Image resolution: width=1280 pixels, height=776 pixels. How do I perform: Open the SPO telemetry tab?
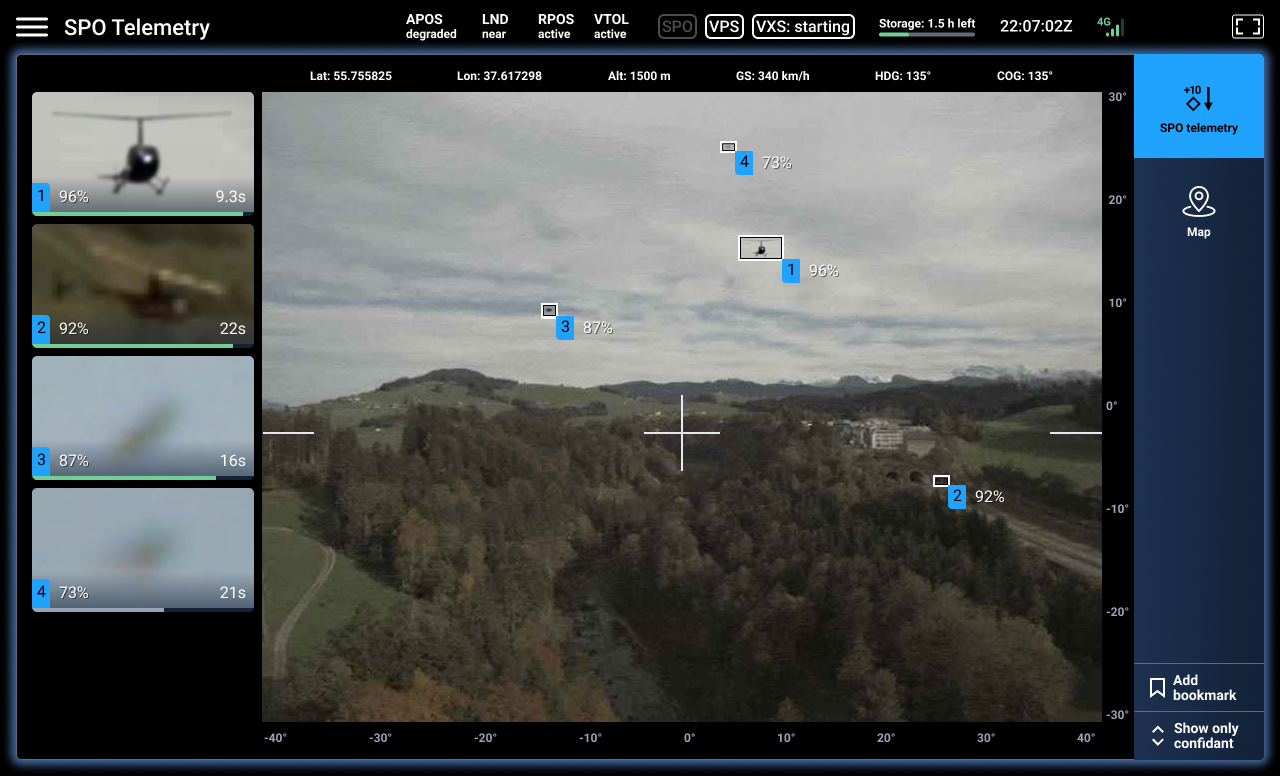pos(1198,107)
